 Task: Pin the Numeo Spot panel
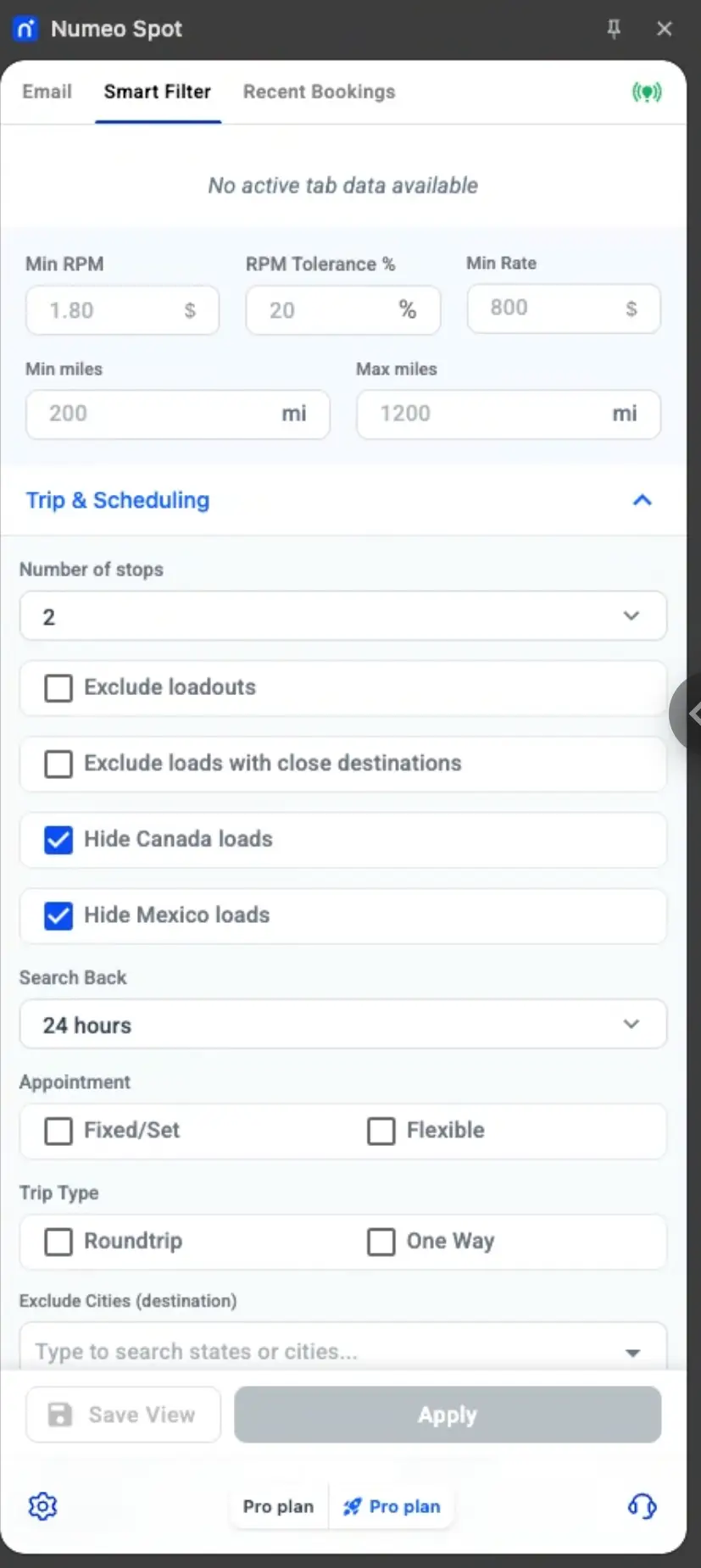614,29
